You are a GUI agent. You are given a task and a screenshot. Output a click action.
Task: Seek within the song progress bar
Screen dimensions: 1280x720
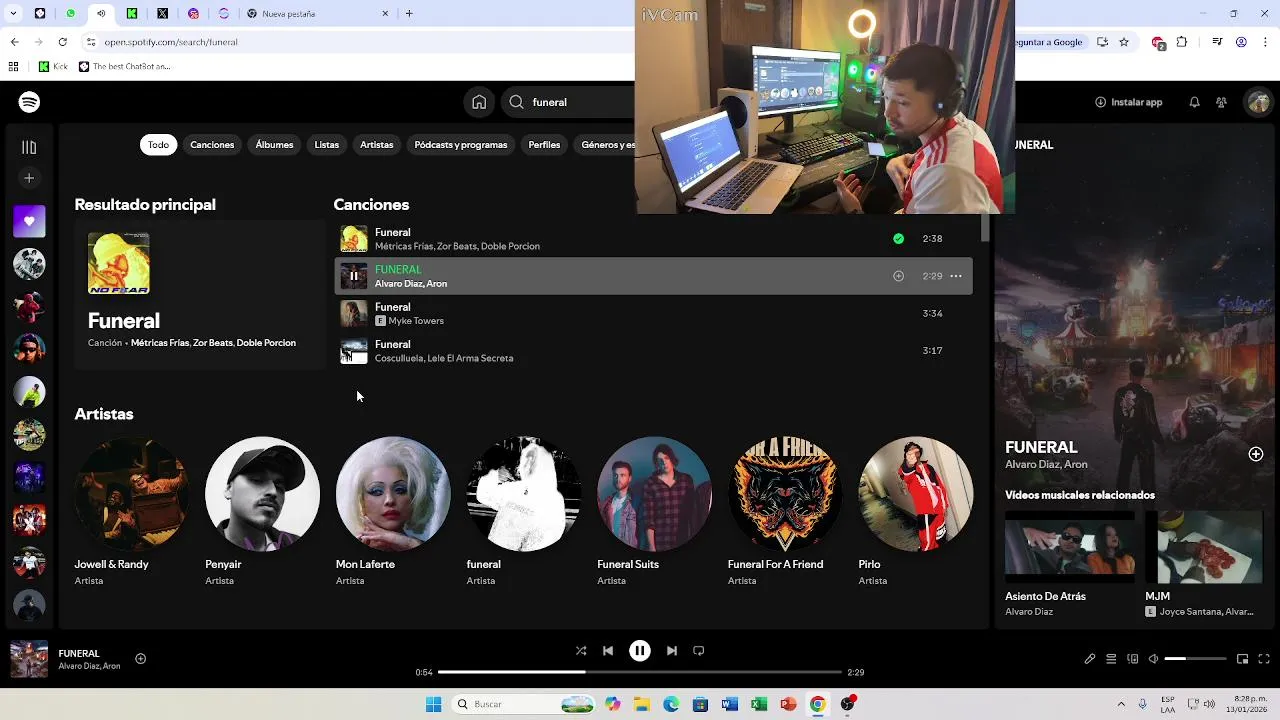[640, 672]
